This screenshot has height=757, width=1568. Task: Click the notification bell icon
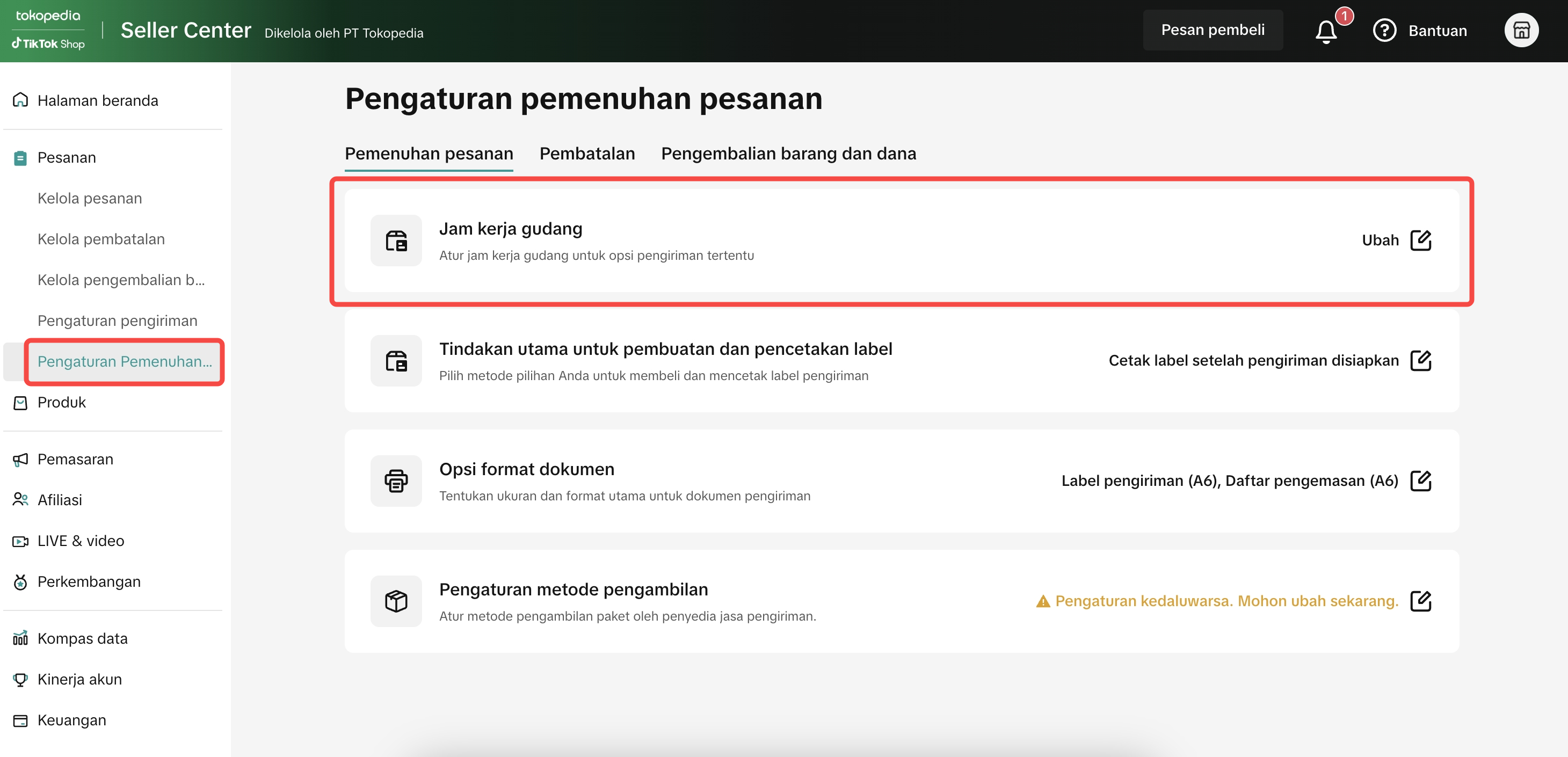1325,31
